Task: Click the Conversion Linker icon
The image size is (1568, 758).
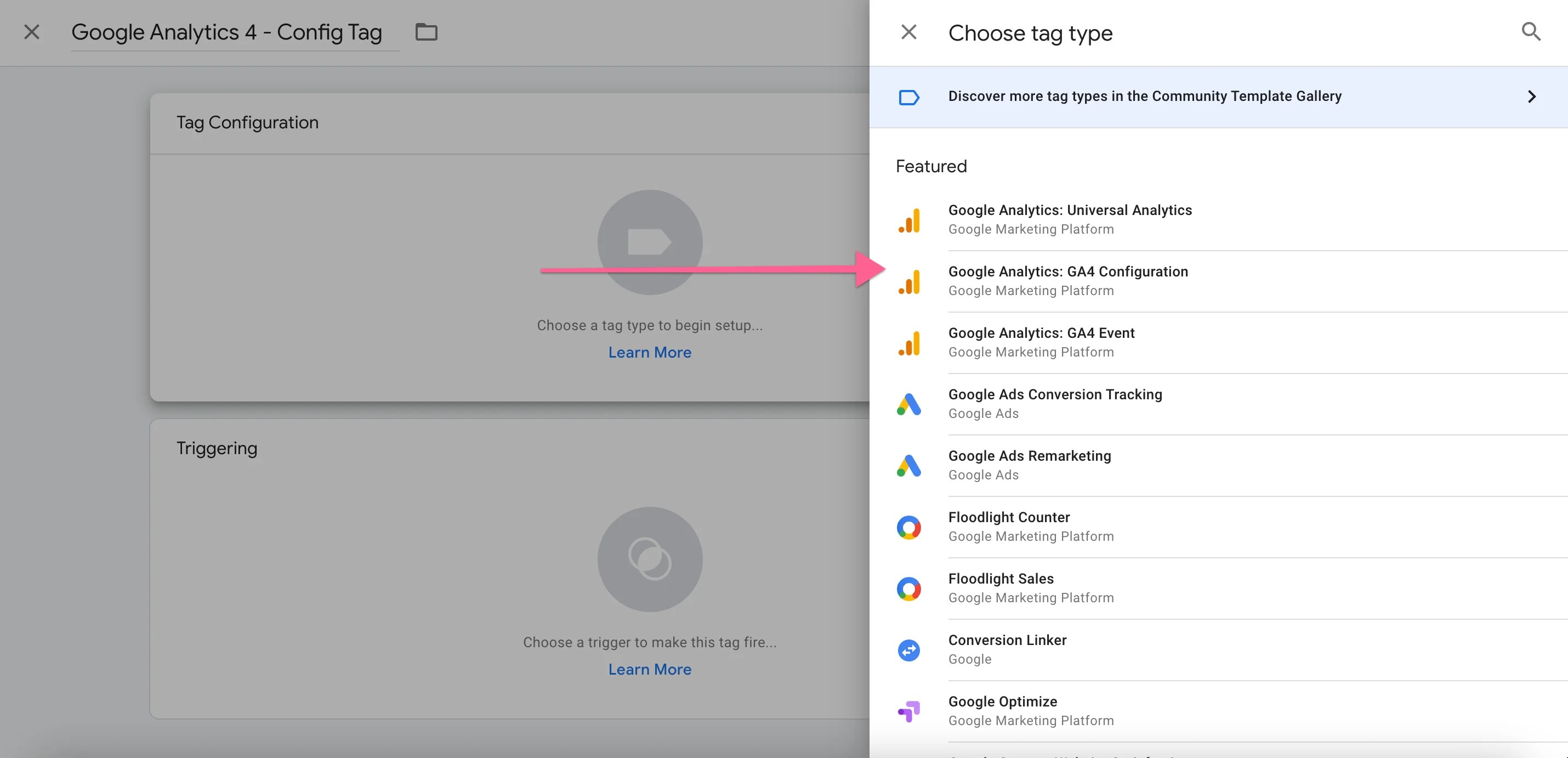Action: (x=909, y=649)
